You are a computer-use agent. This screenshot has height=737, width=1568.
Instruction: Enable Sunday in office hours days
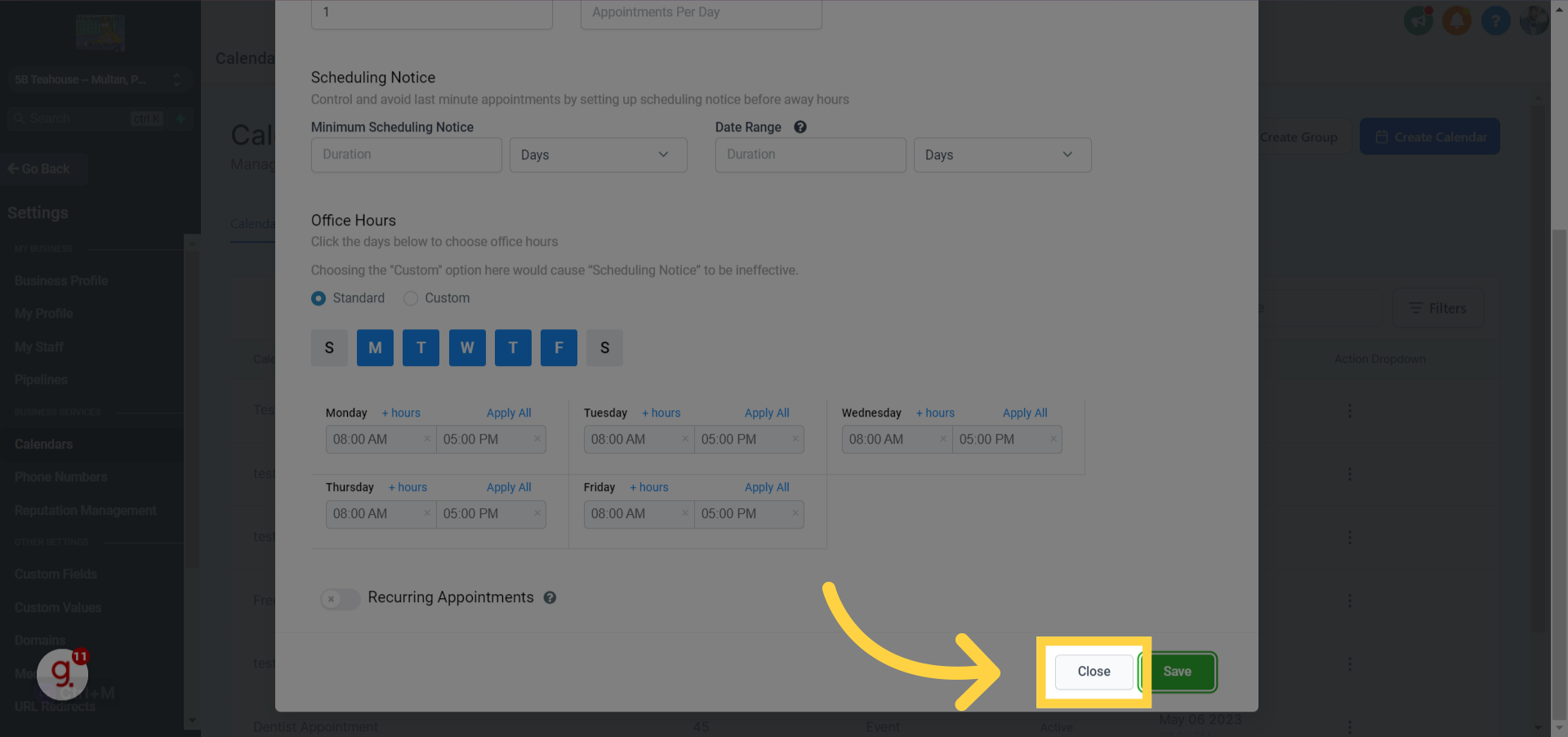pyautogui.click(x=329, y=347)
